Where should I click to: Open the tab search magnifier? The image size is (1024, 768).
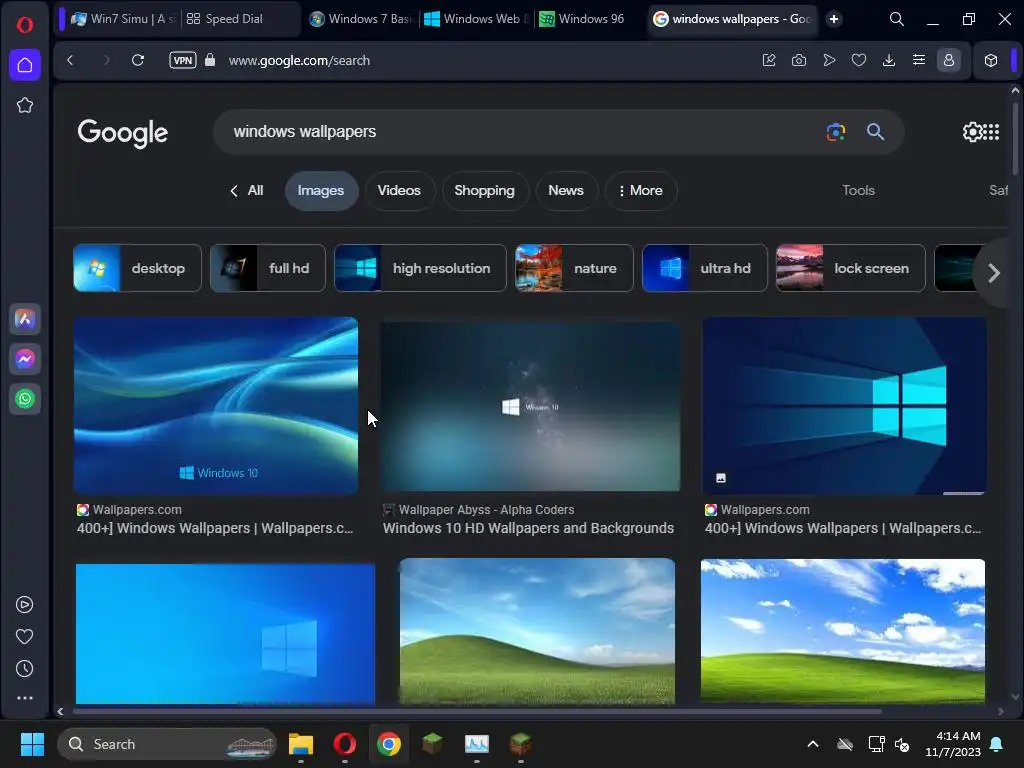pos(897,19)
